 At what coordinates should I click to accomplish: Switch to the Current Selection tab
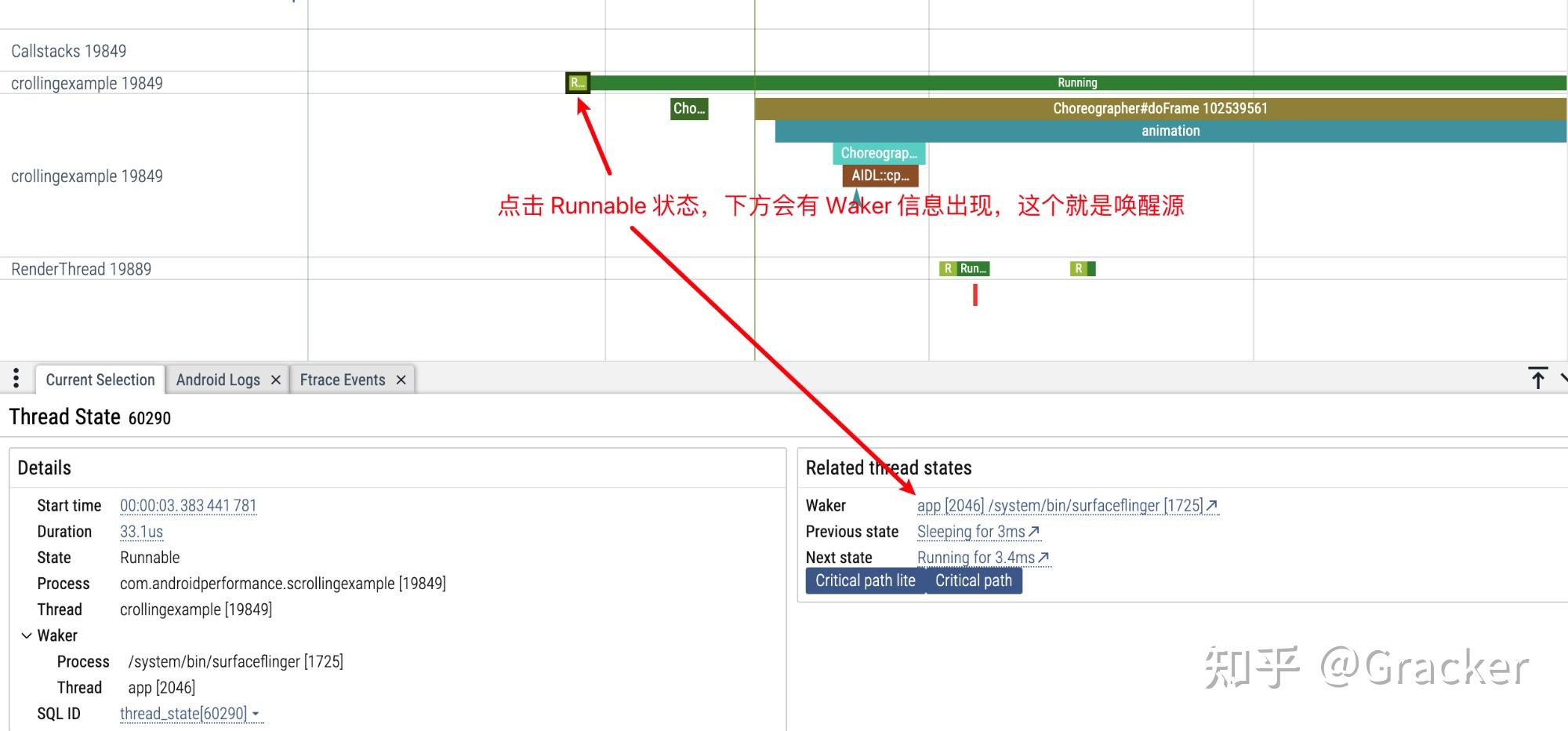coord(100,379)
